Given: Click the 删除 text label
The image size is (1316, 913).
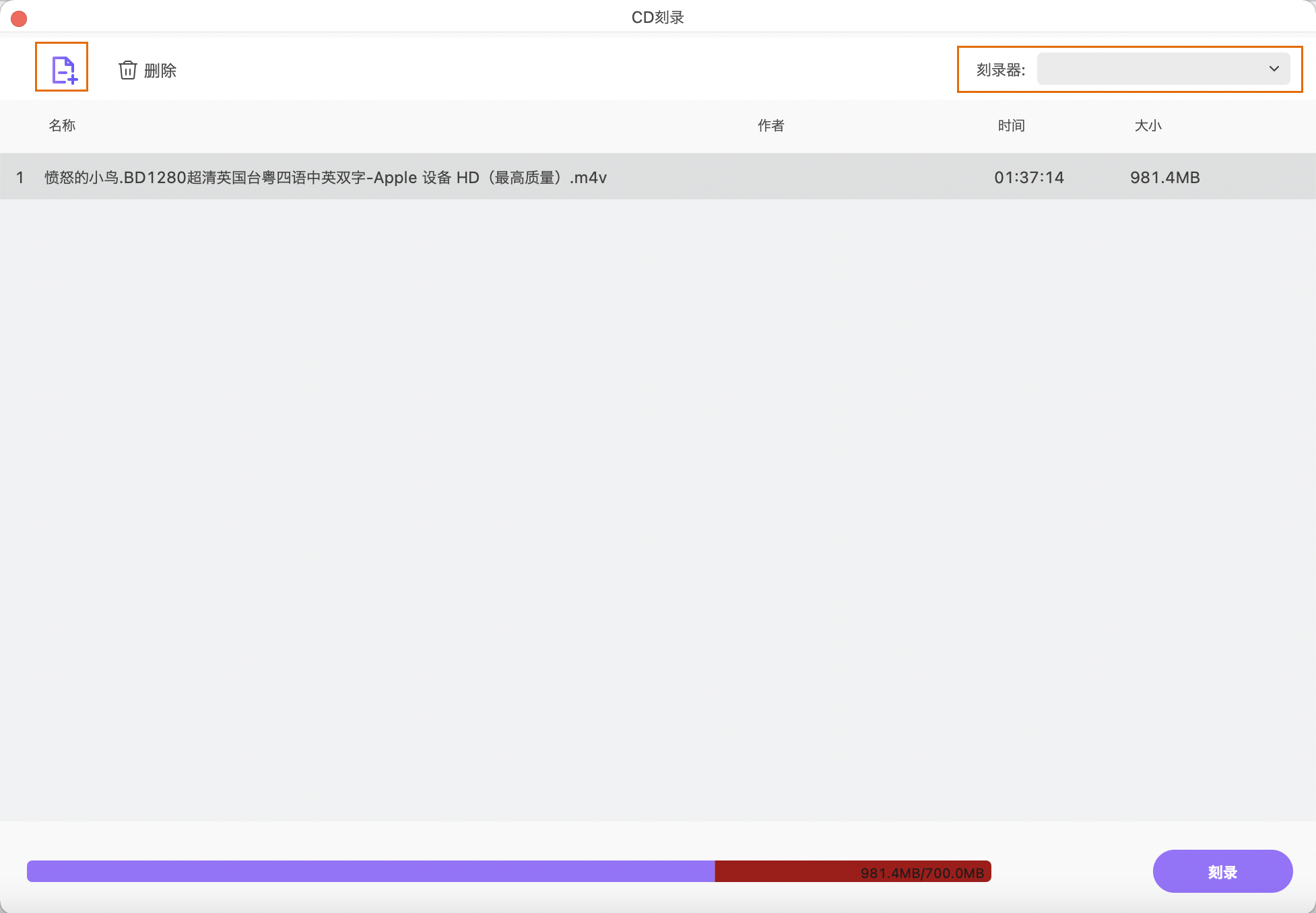Looking at the screenshot, I should pyautogui.click(x=160, y=71).
